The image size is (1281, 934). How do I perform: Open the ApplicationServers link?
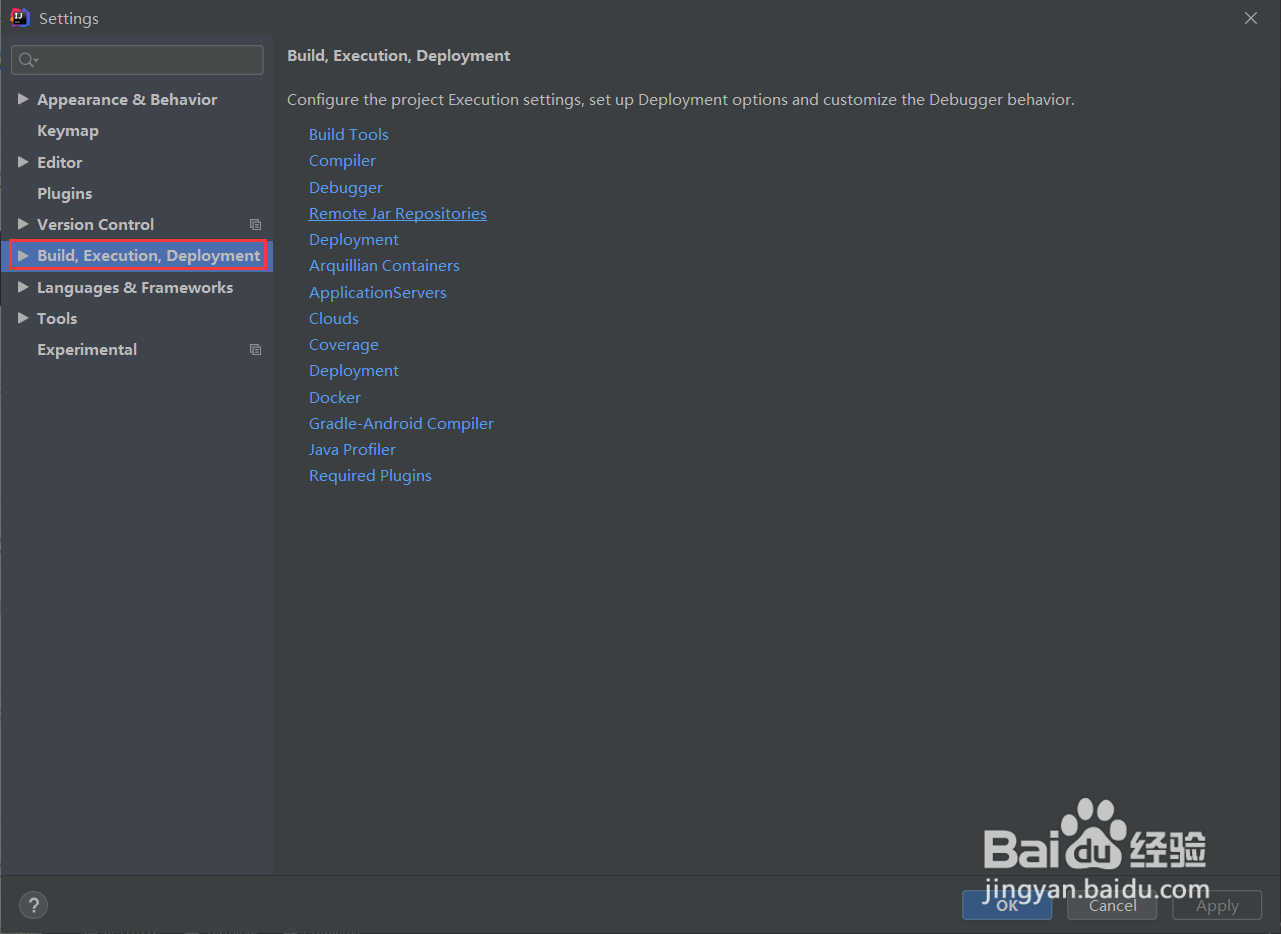pyautogui.click(x=378, y=292)
